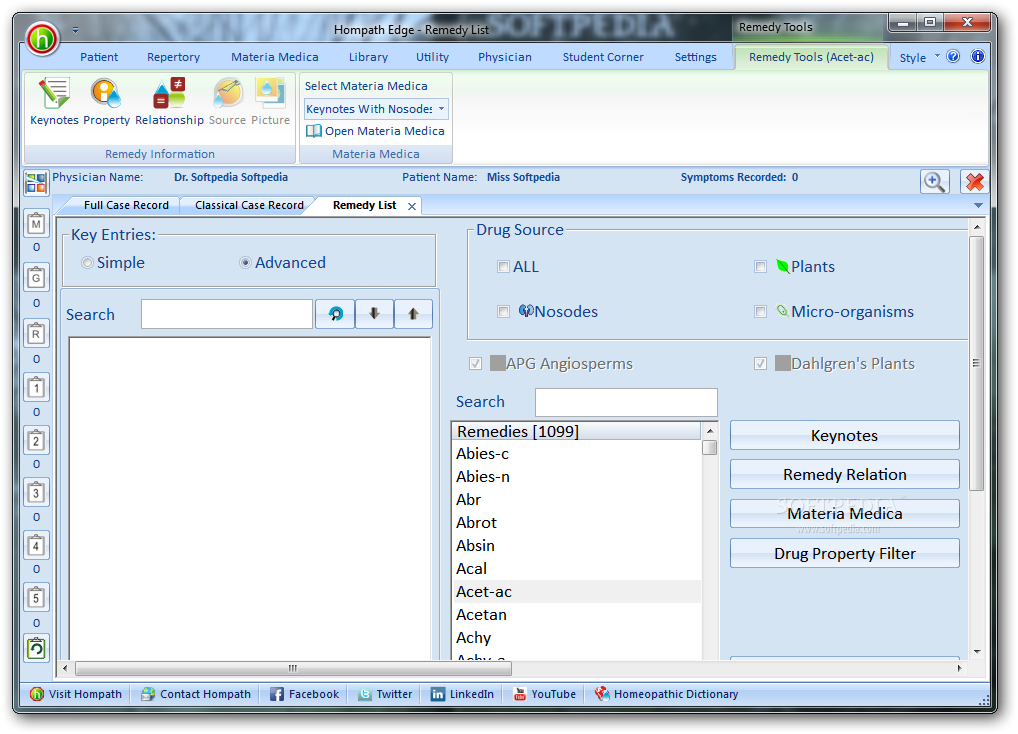Click the Keynotes button

pyautogui.click(x=844, y=435)
